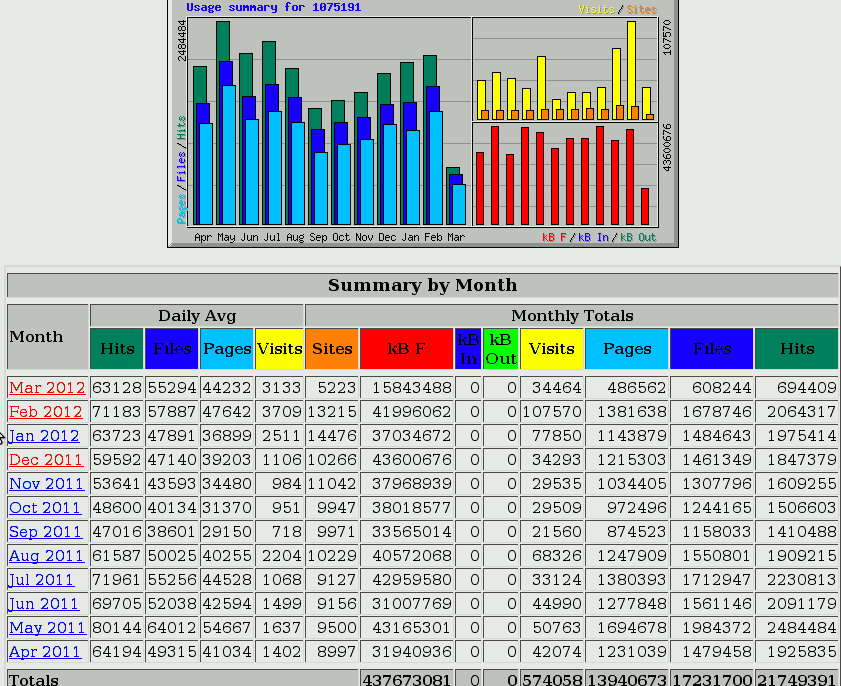The height and width of the screenshot is (686, 841).
Task: Select the Apr 2011 month link
Action: pyautogui.click(x=45, y=652)
